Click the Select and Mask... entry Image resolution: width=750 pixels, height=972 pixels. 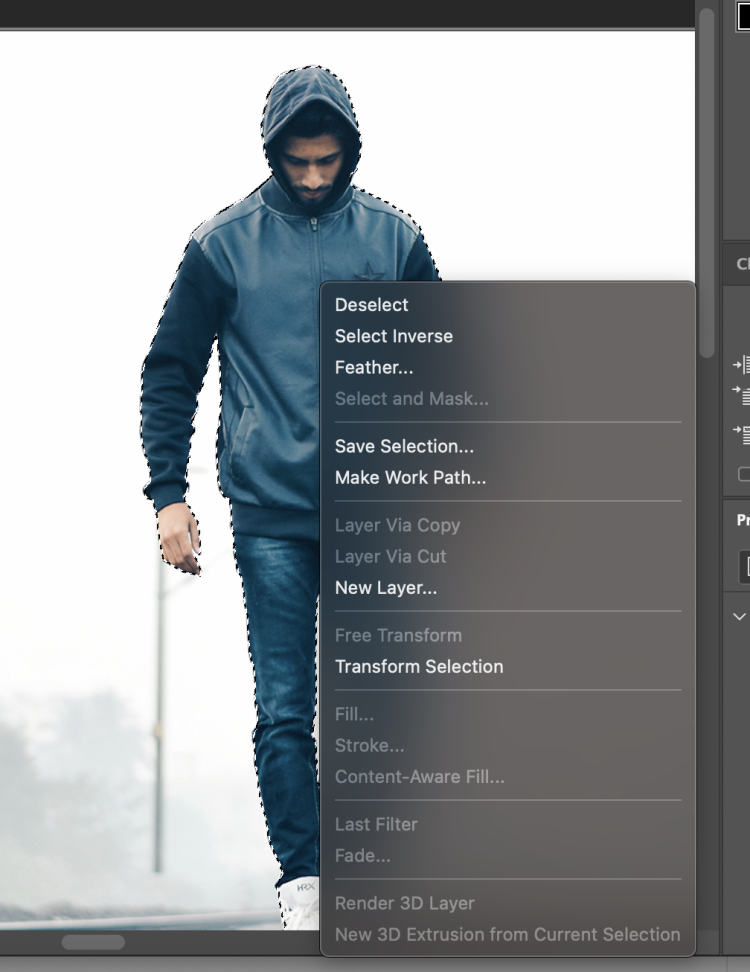pyautogui.click(x=412, y=398)
